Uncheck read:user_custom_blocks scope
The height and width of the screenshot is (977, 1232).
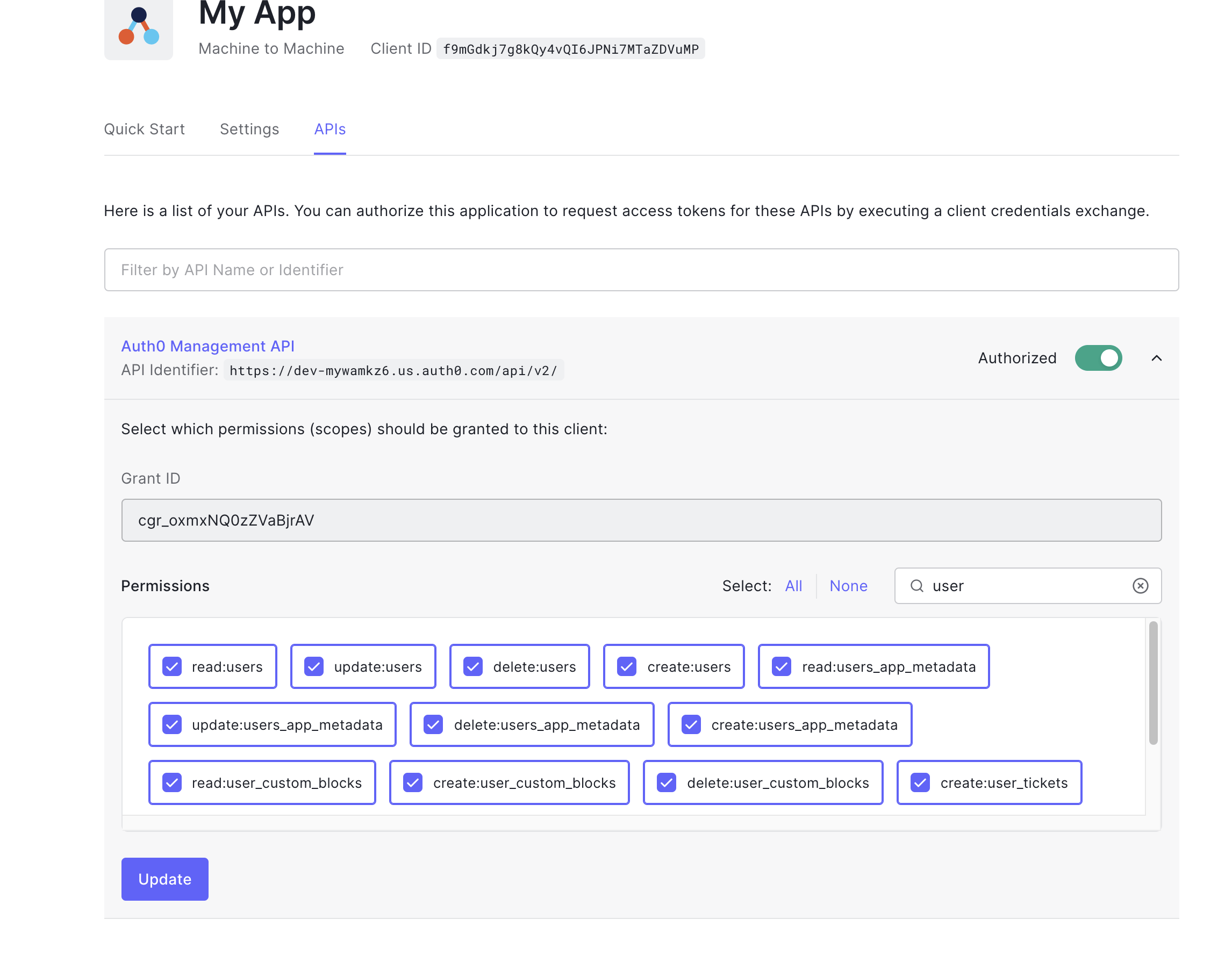pos(172,782)
